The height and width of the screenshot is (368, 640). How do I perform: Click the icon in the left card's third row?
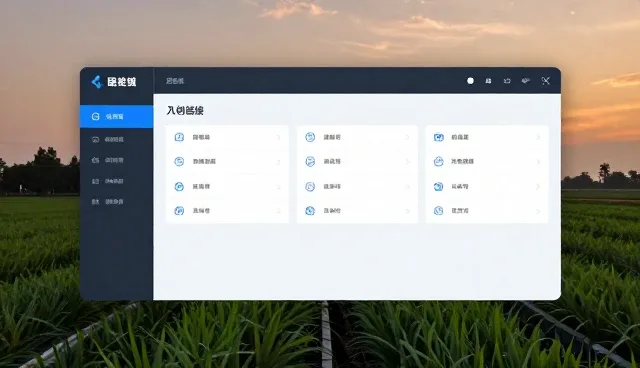(179, 186)
